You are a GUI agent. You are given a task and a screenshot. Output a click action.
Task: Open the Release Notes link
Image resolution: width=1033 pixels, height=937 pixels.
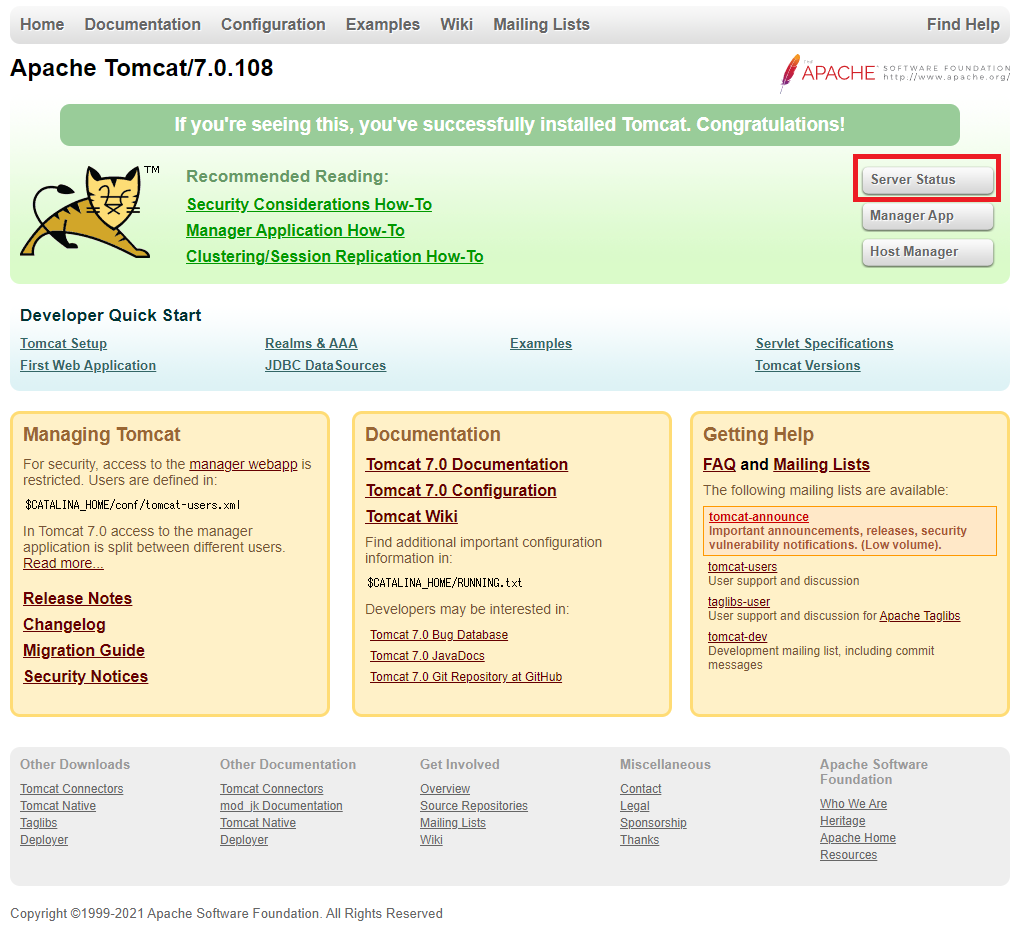(x=77, y=598)
